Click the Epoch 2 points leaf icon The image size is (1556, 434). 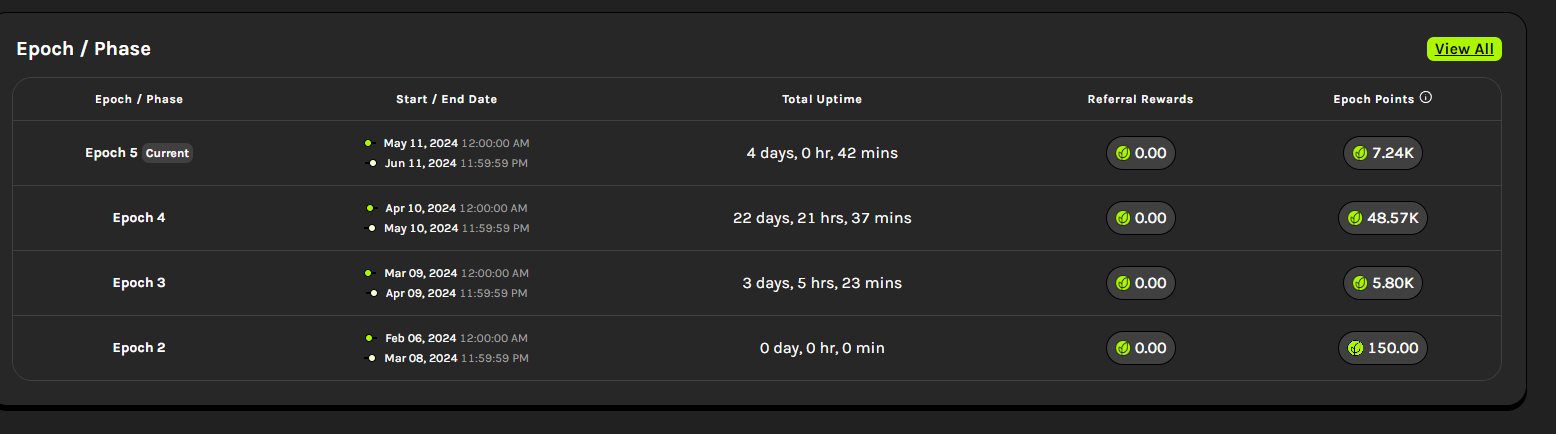pyautogui.click(x=1355, y=348)
